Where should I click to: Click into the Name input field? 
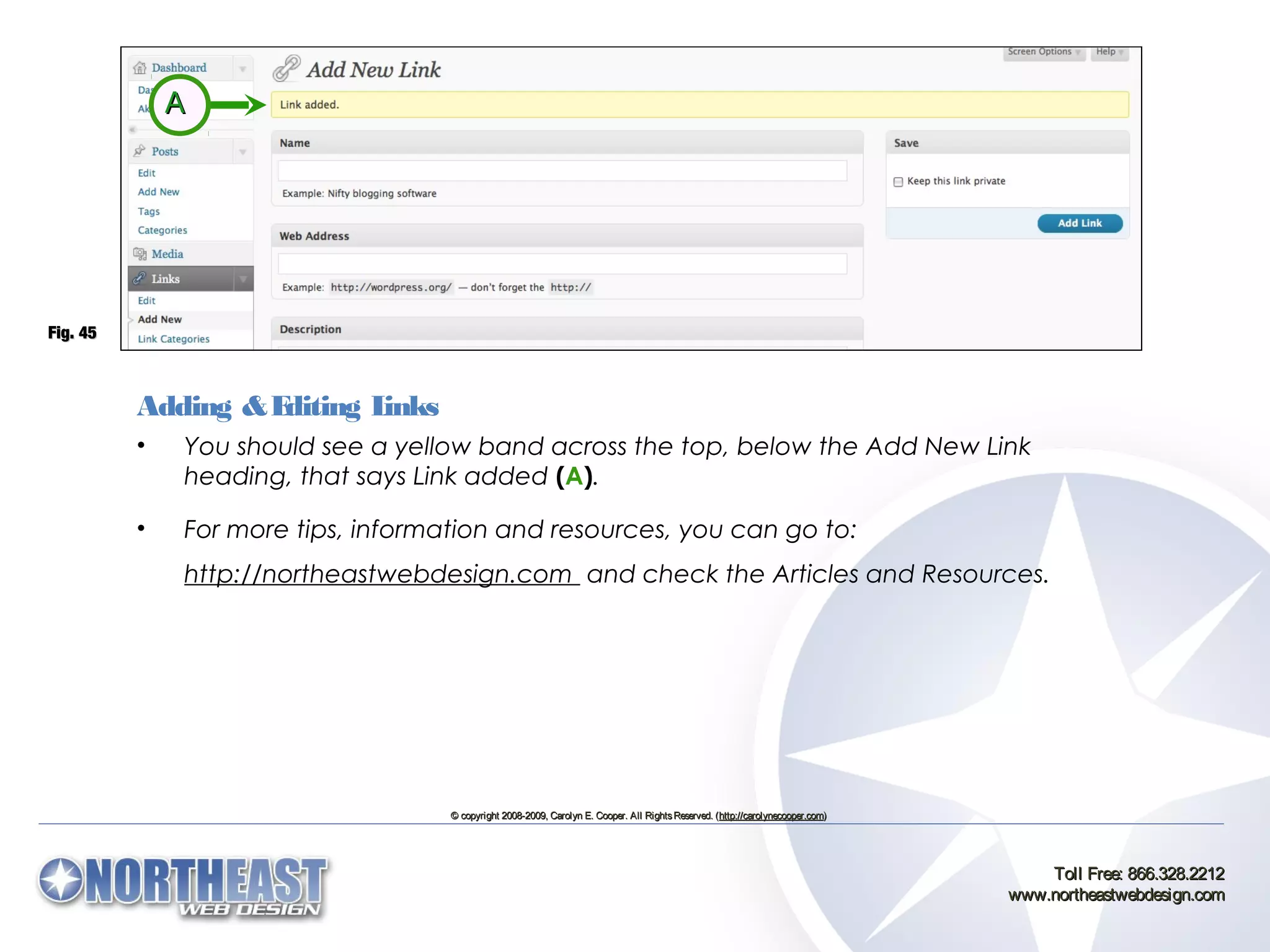562,170
